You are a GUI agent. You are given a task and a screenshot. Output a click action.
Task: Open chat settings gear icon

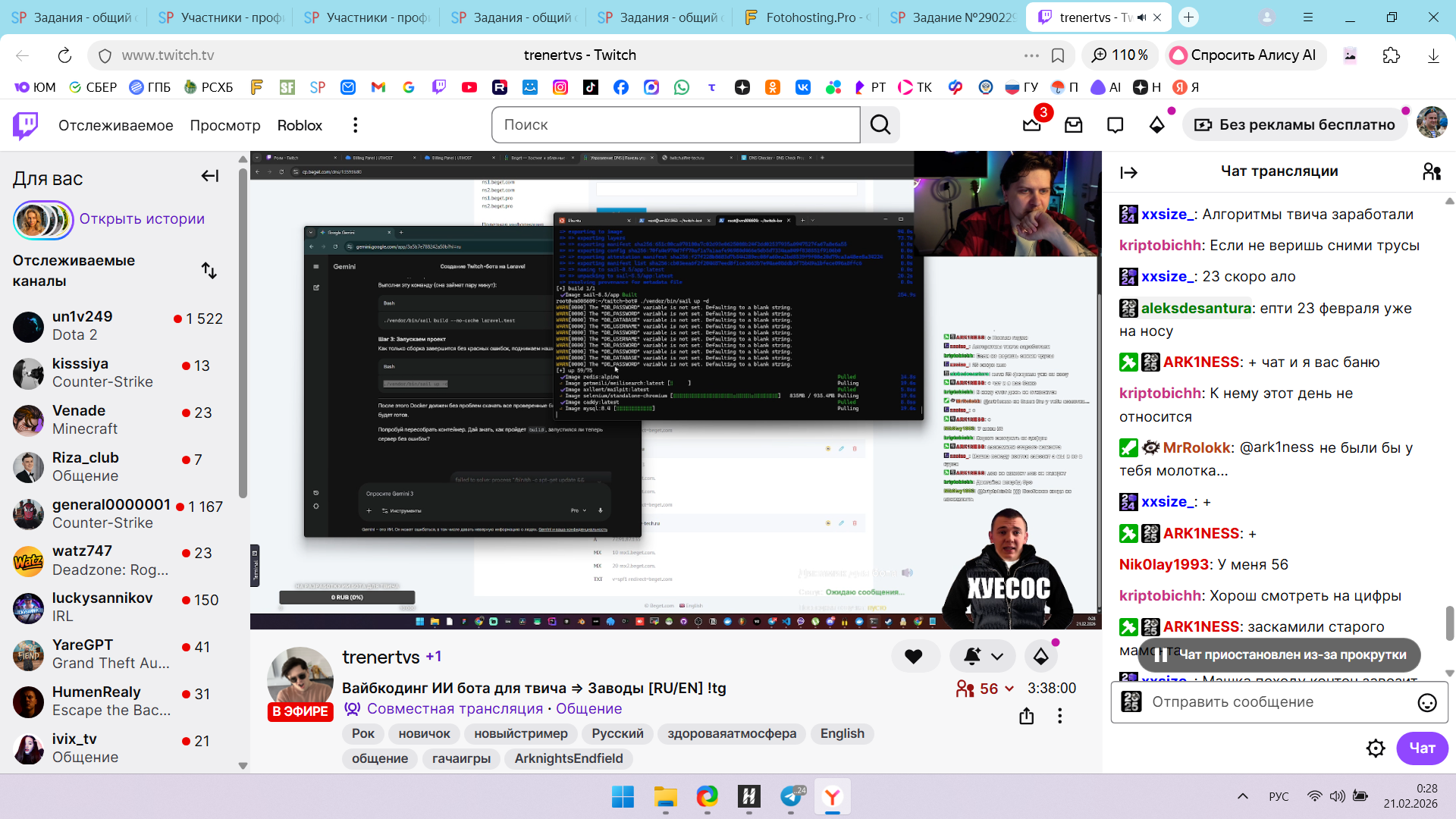[x=1375, y=748]
